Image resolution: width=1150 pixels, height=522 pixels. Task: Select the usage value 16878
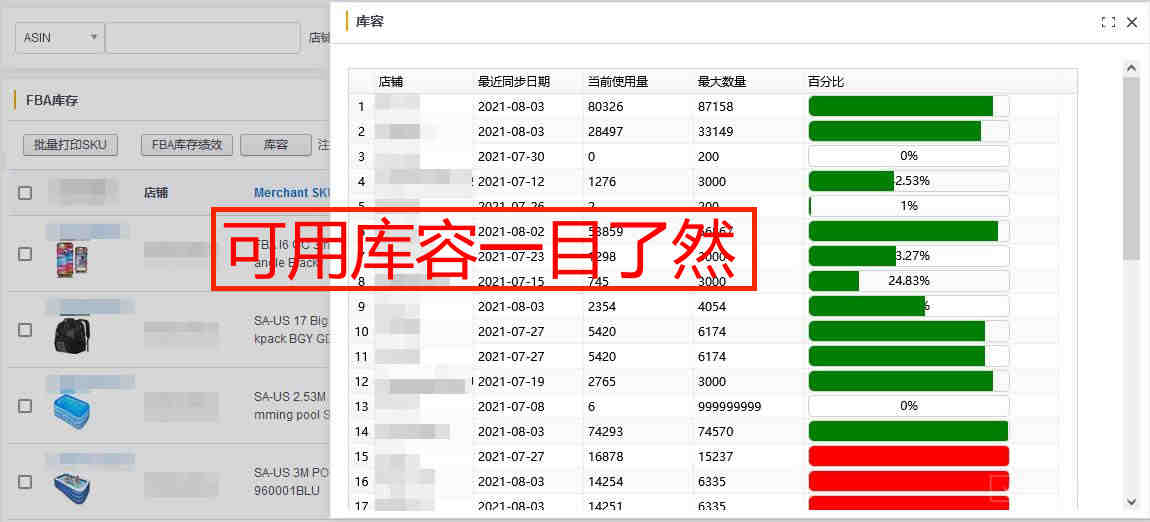pyautogui.click(x=605, y=456)
